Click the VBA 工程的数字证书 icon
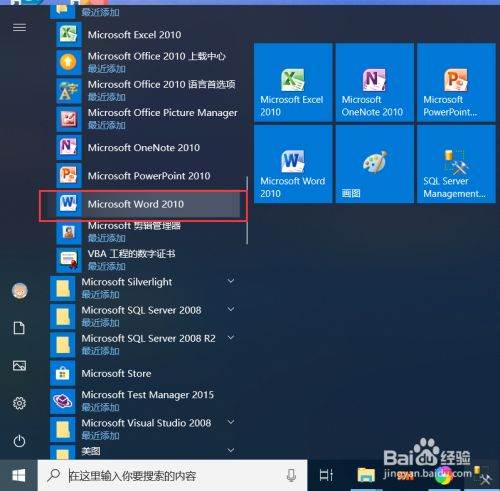This screenshot has height=491, width=500. click(x=69, y=260)
